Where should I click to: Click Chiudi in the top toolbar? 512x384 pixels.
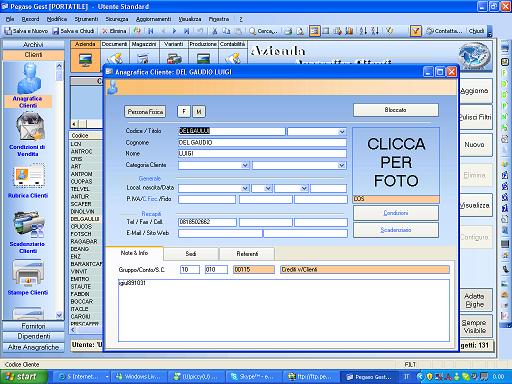pyautogui.click(x=476, y=31)
